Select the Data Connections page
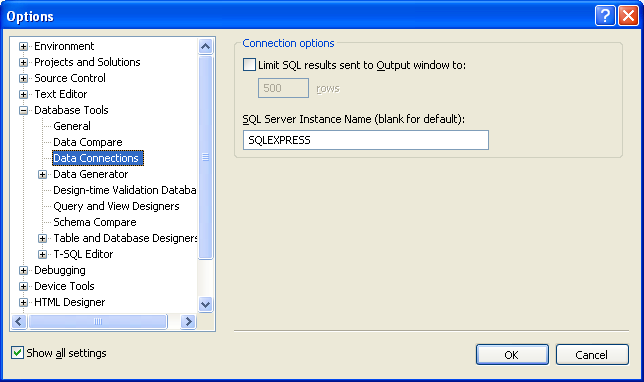The image size is (644, 382). [x=98, y=158]
